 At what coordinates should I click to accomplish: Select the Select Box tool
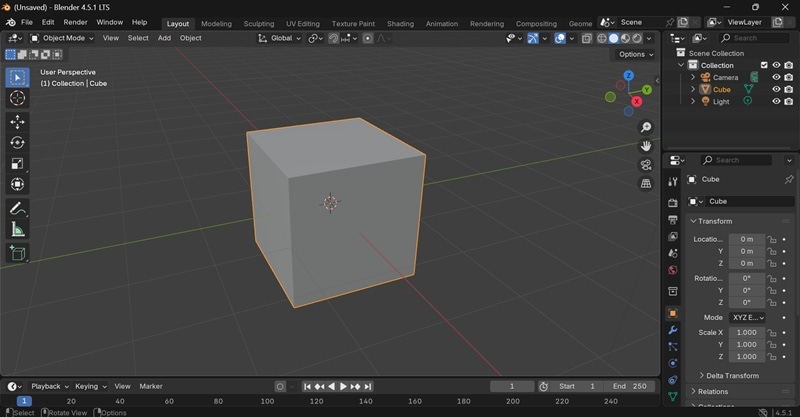click(x=17, y=78)
